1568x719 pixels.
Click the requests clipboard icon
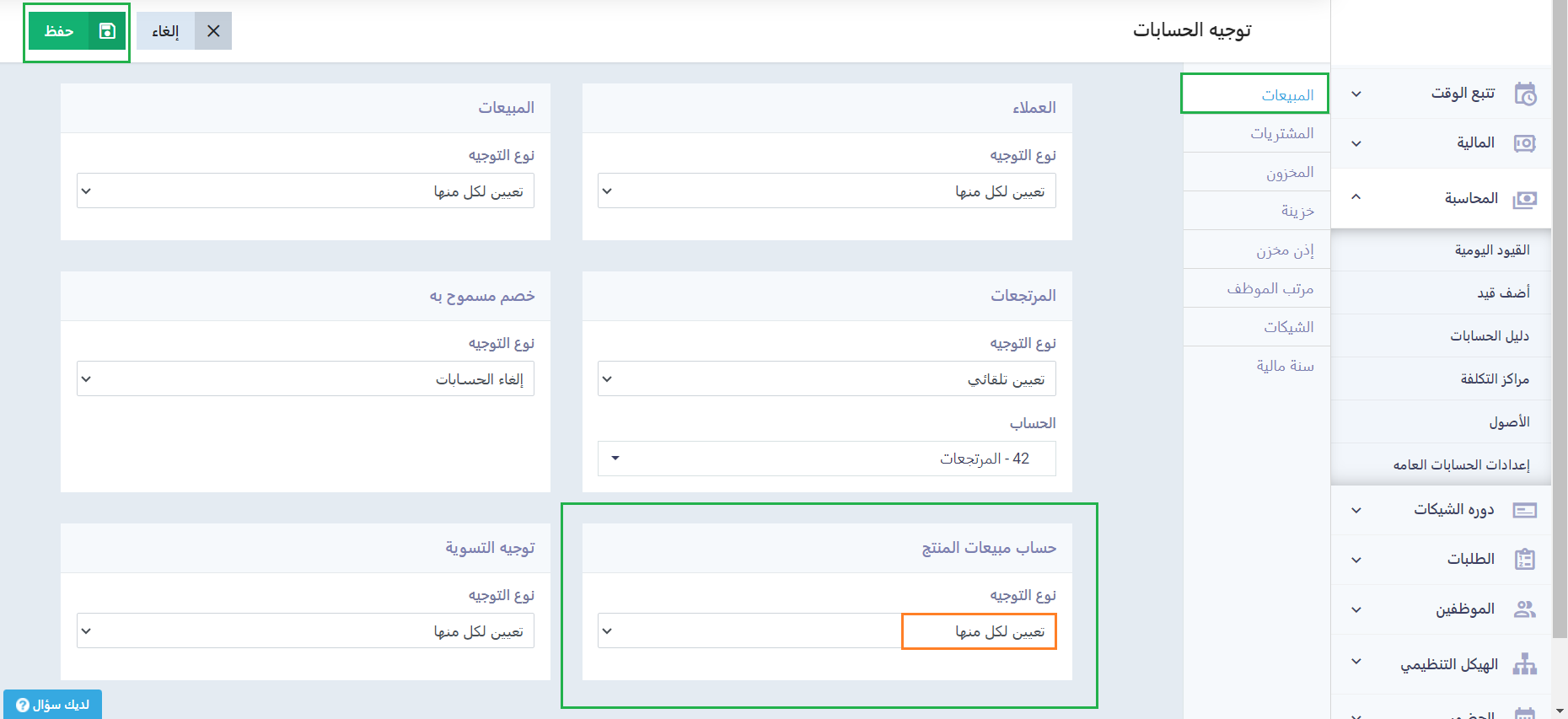click(1524, 560)
